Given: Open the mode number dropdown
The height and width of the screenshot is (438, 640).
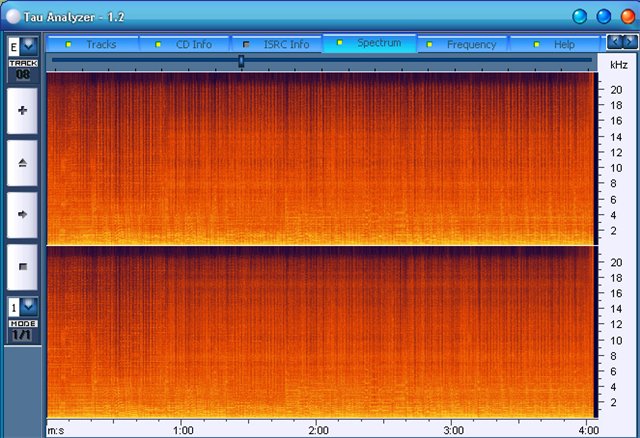Looking at the screenshot, I should click(28, 306).
